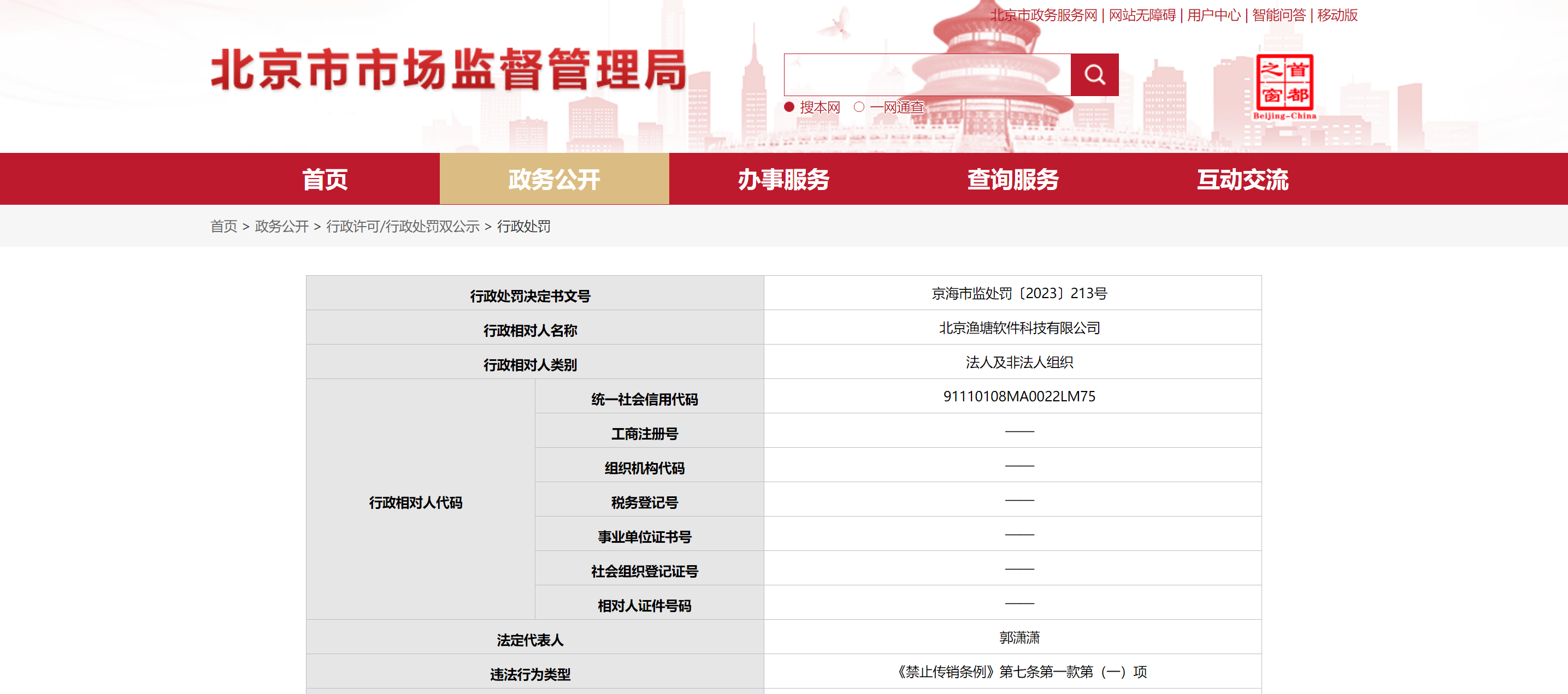Click 政务公开 in the breadcrumb trail
Screen dimensions: 1568x694
coord(282,226)
